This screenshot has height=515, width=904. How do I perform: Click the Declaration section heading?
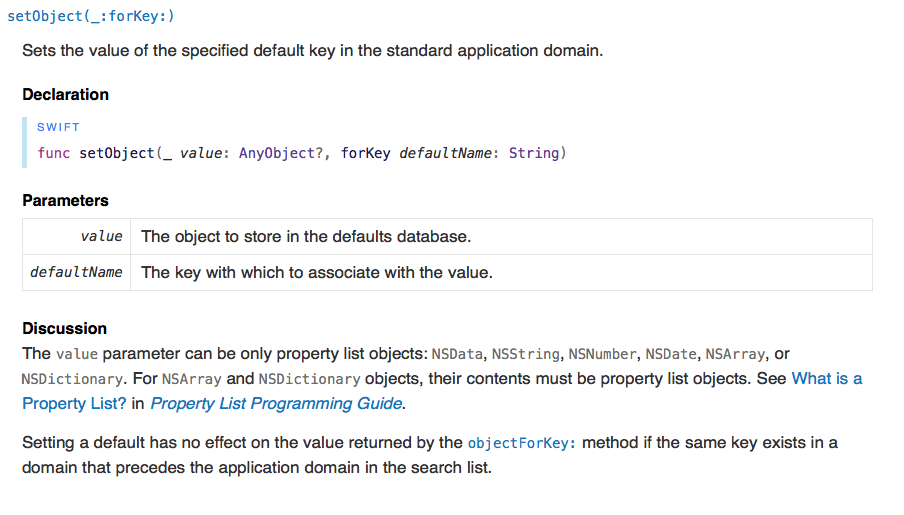[x=65, y=94]
